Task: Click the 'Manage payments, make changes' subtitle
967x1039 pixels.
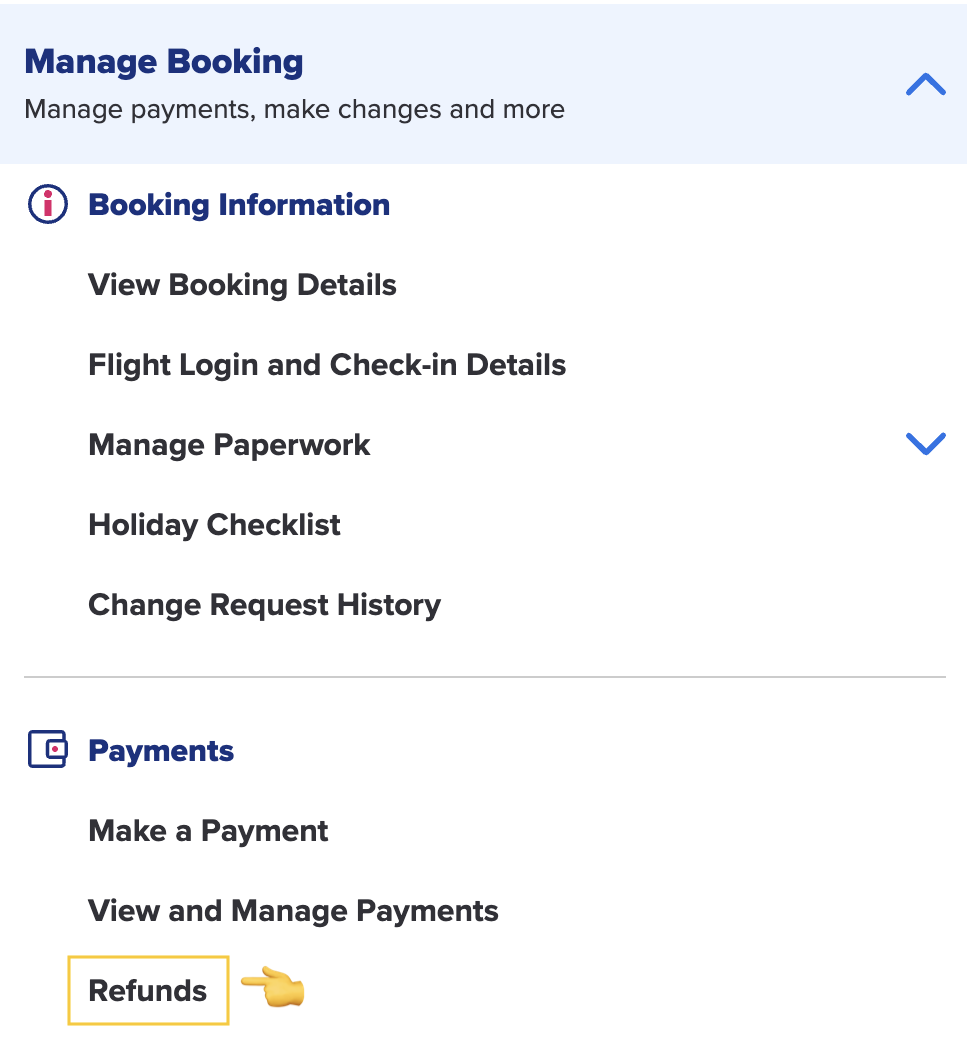Action: tap(294, 109)
